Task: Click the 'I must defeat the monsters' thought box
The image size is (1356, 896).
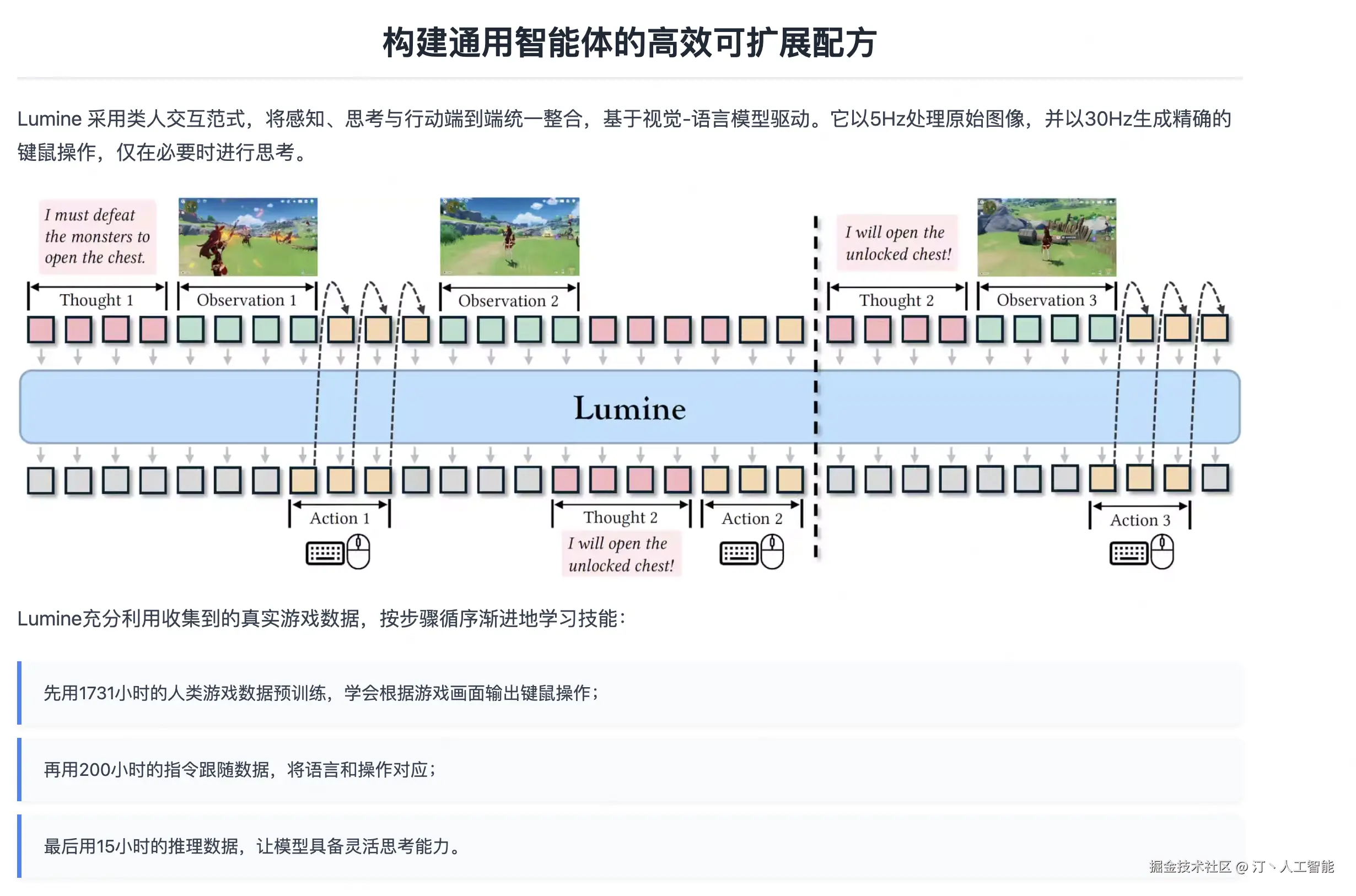Action: click(x=97, y=236)
